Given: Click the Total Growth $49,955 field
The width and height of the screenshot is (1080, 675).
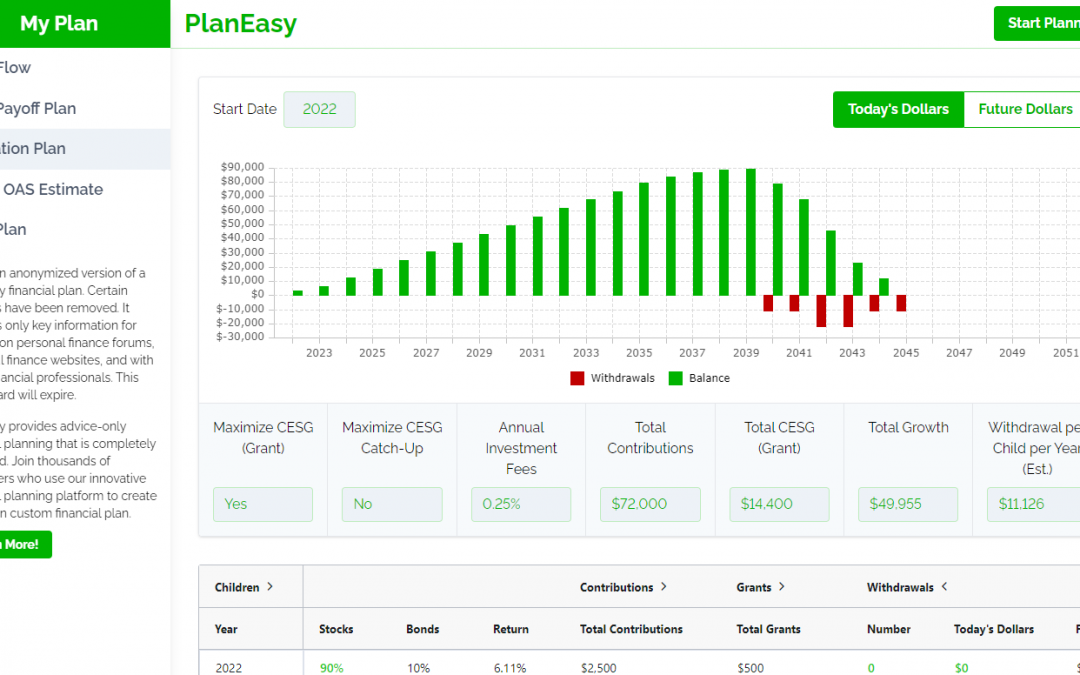Looking at the screenshot, I should click(908, 504).
